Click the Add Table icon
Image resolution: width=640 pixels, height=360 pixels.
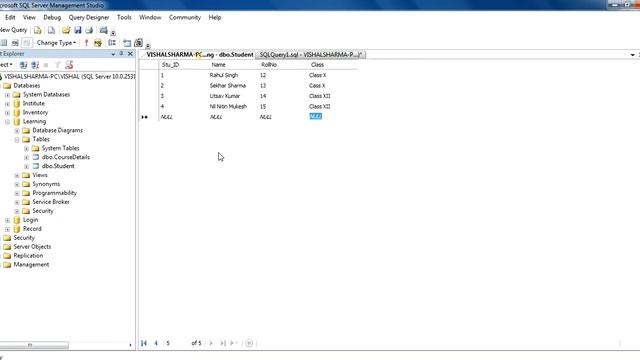click(127, 42)
